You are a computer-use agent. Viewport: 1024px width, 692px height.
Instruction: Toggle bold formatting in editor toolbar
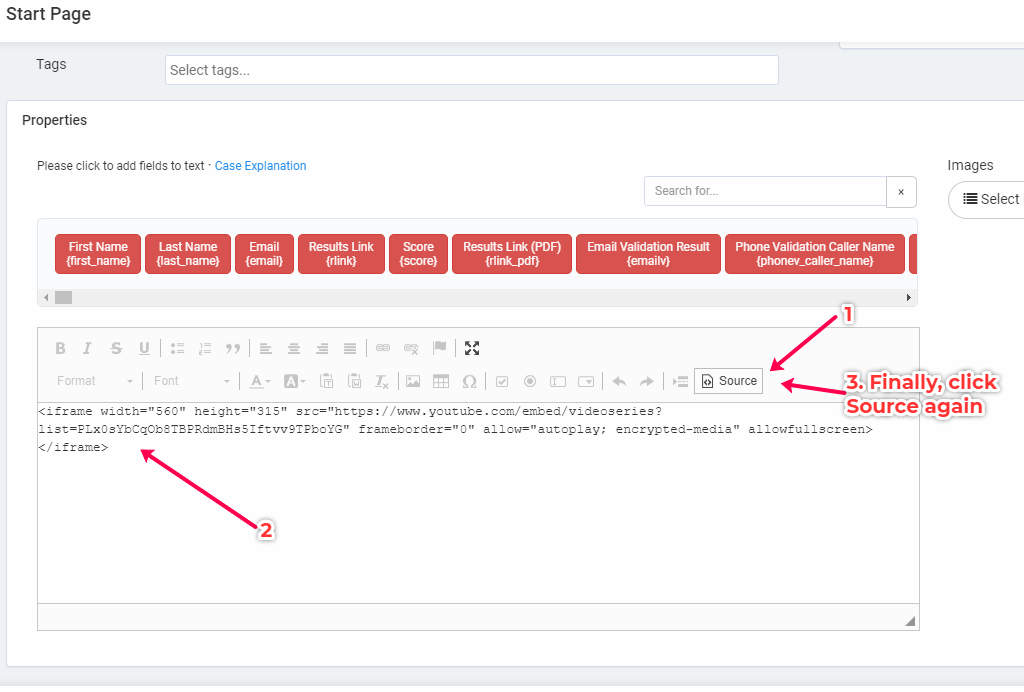(x=60, y=348)
